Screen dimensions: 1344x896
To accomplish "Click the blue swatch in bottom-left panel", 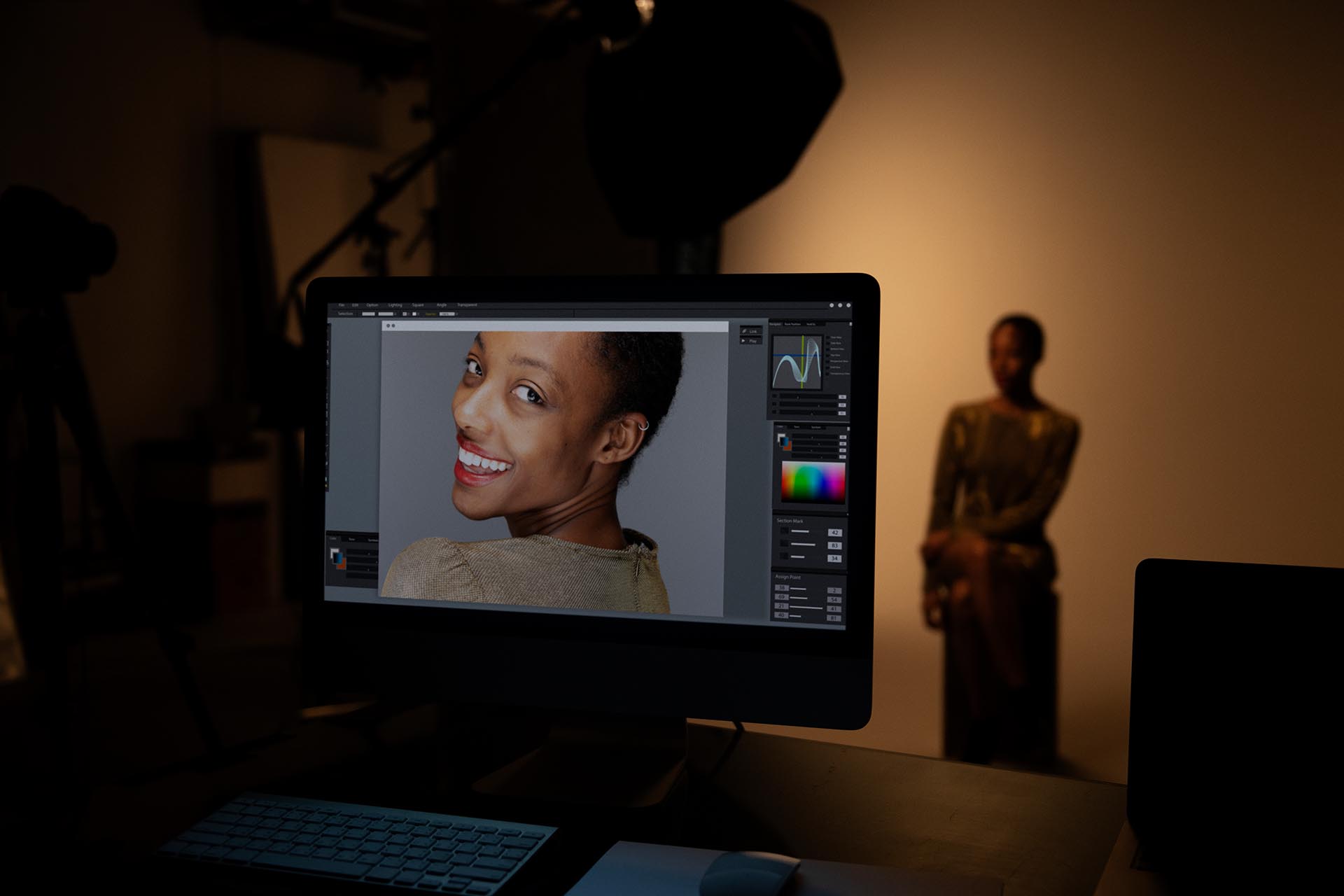I will (339, 559).
